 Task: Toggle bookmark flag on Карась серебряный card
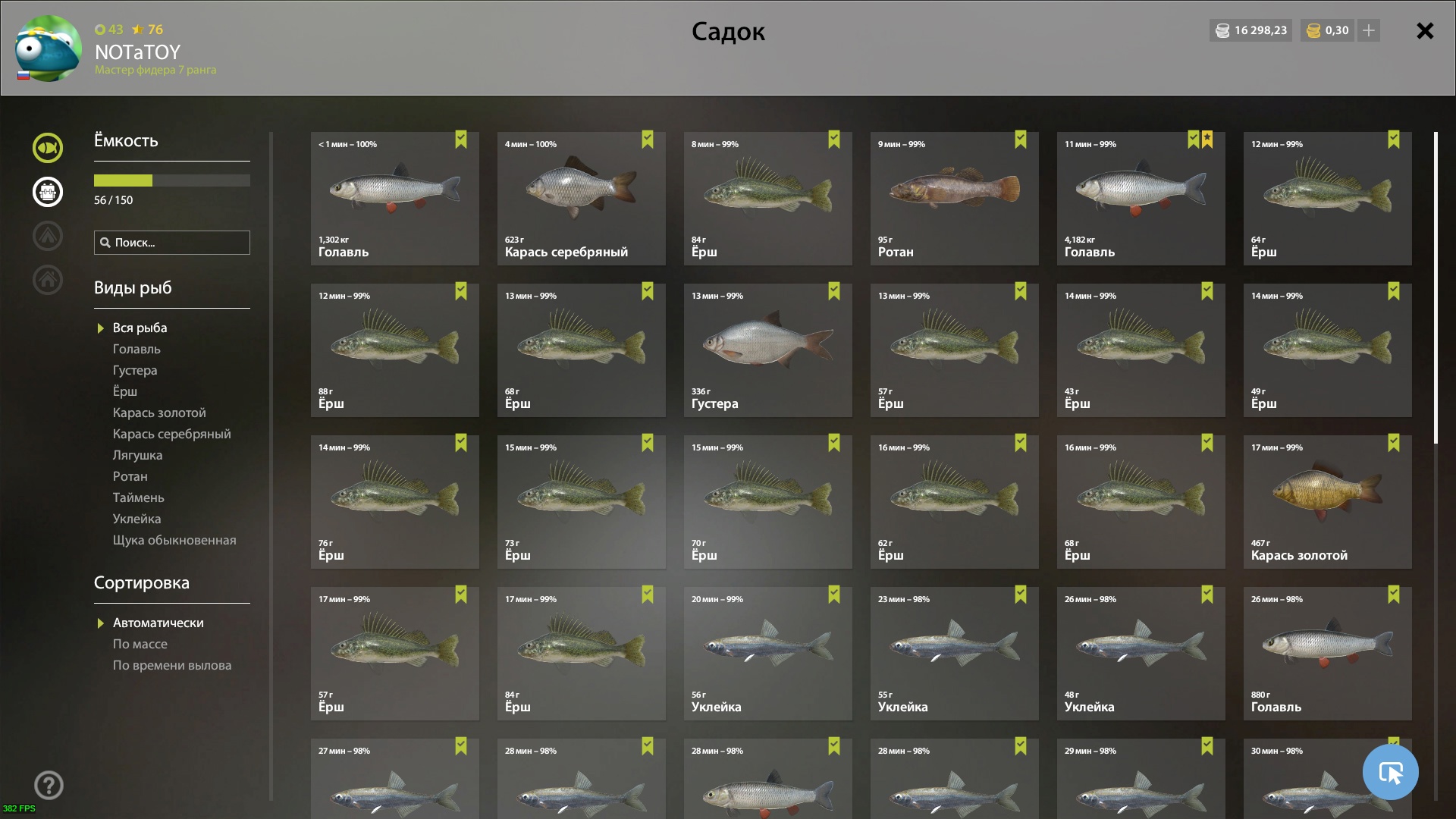coord(648,140)
